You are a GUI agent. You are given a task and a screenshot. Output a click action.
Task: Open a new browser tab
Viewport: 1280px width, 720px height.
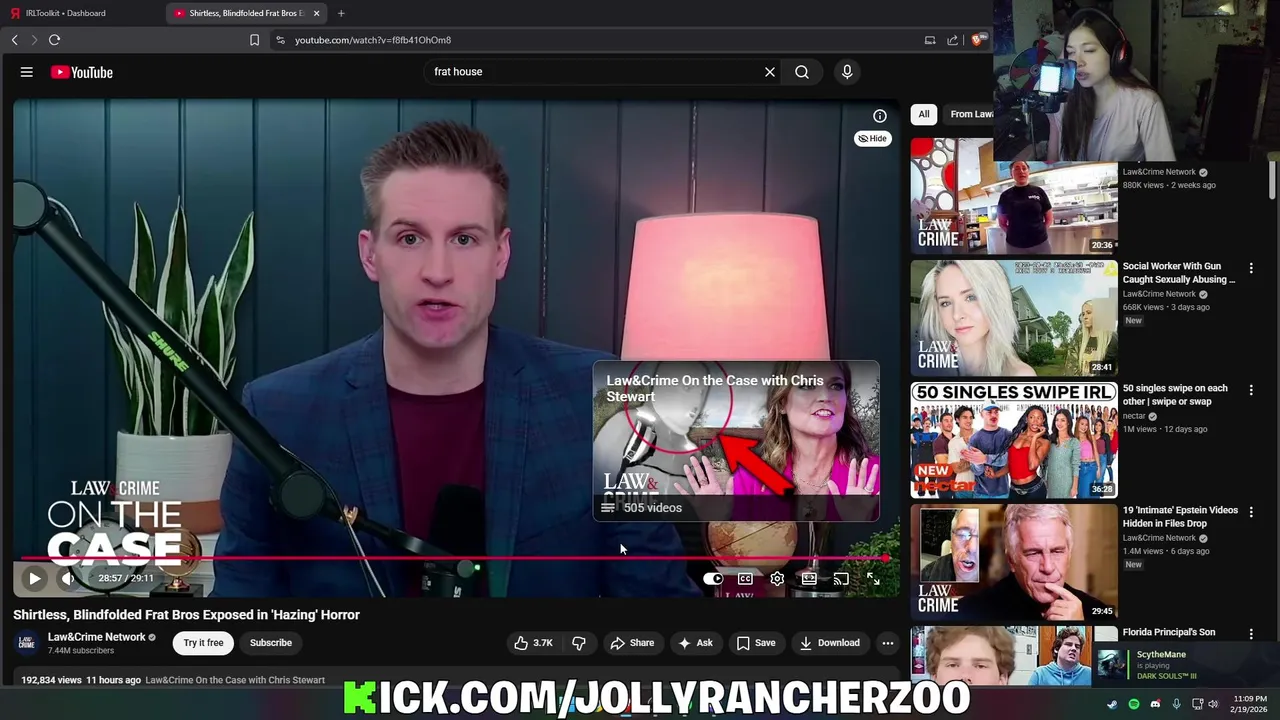click(x=341, y=13)
